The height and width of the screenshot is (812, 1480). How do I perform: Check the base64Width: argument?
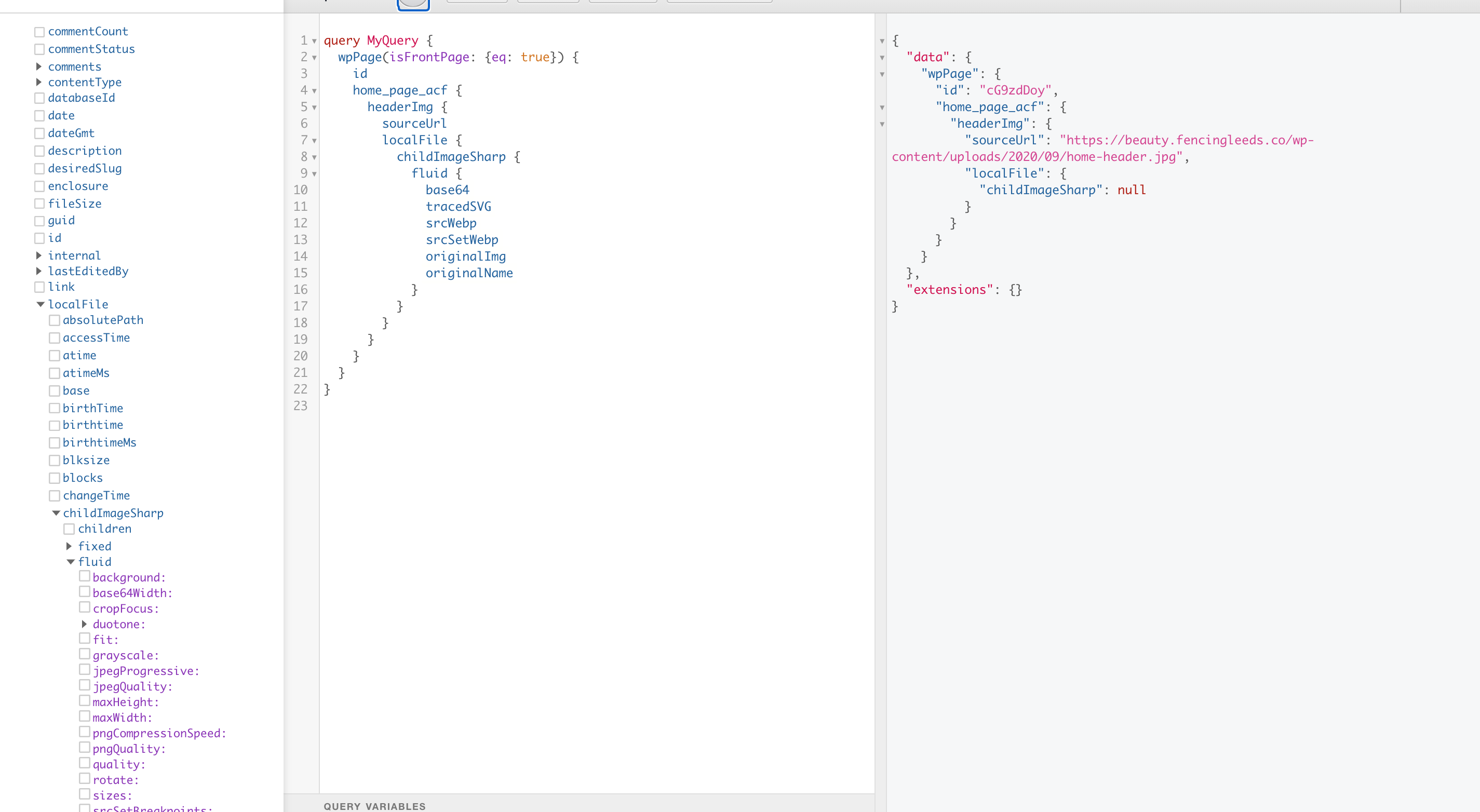(x=85, y=591)
